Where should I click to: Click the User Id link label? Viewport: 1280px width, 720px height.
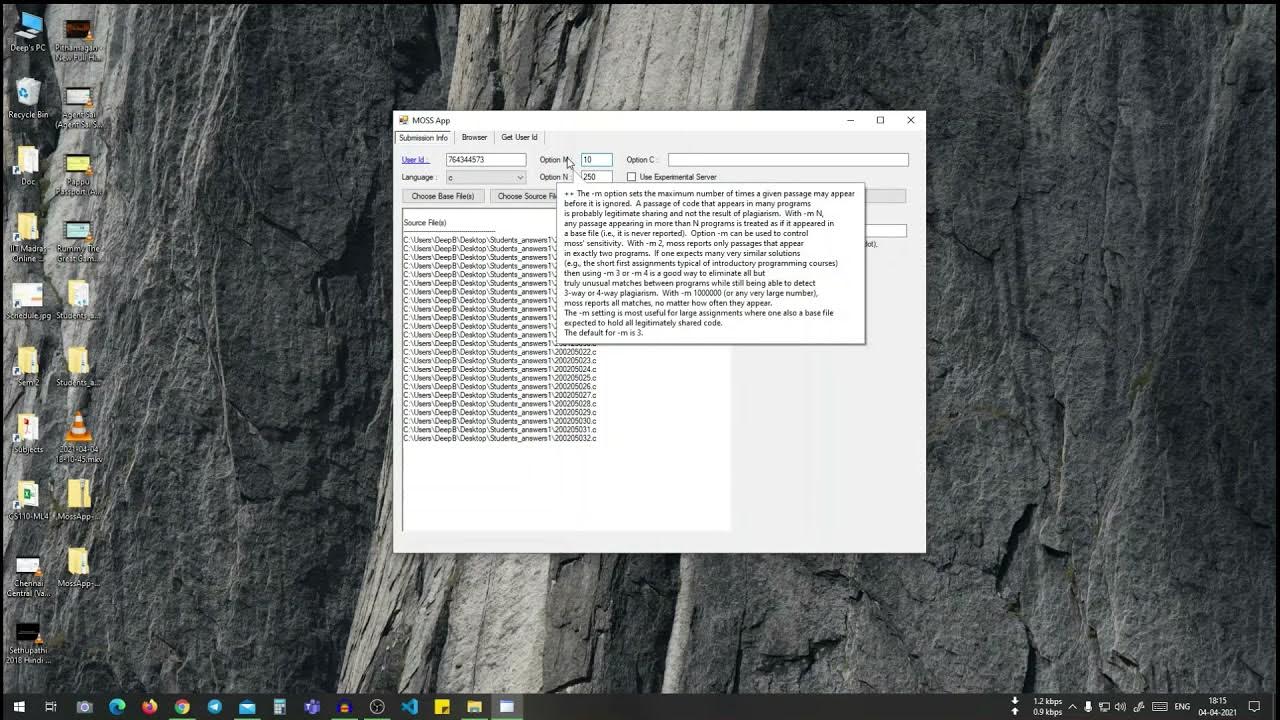click(x=415, y=160)
